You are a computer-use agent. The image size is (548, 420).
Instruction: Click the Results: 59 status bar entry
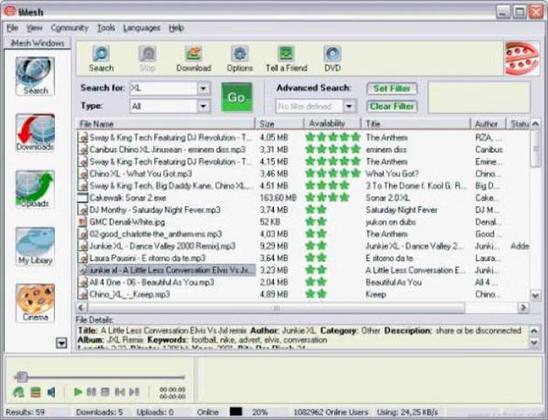25,412
